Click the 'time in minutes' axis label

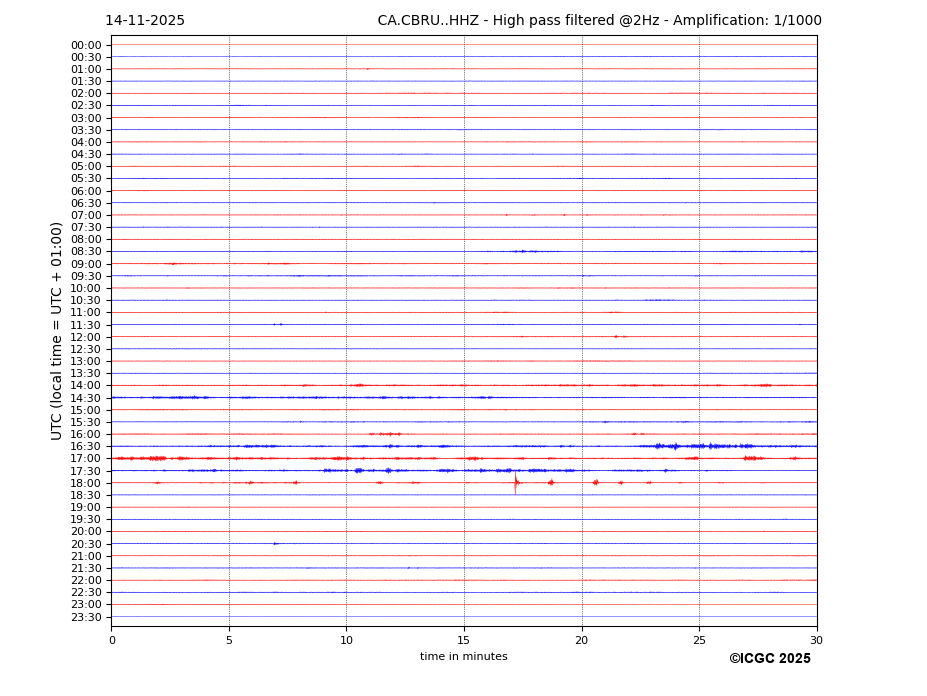pos(463,657)
